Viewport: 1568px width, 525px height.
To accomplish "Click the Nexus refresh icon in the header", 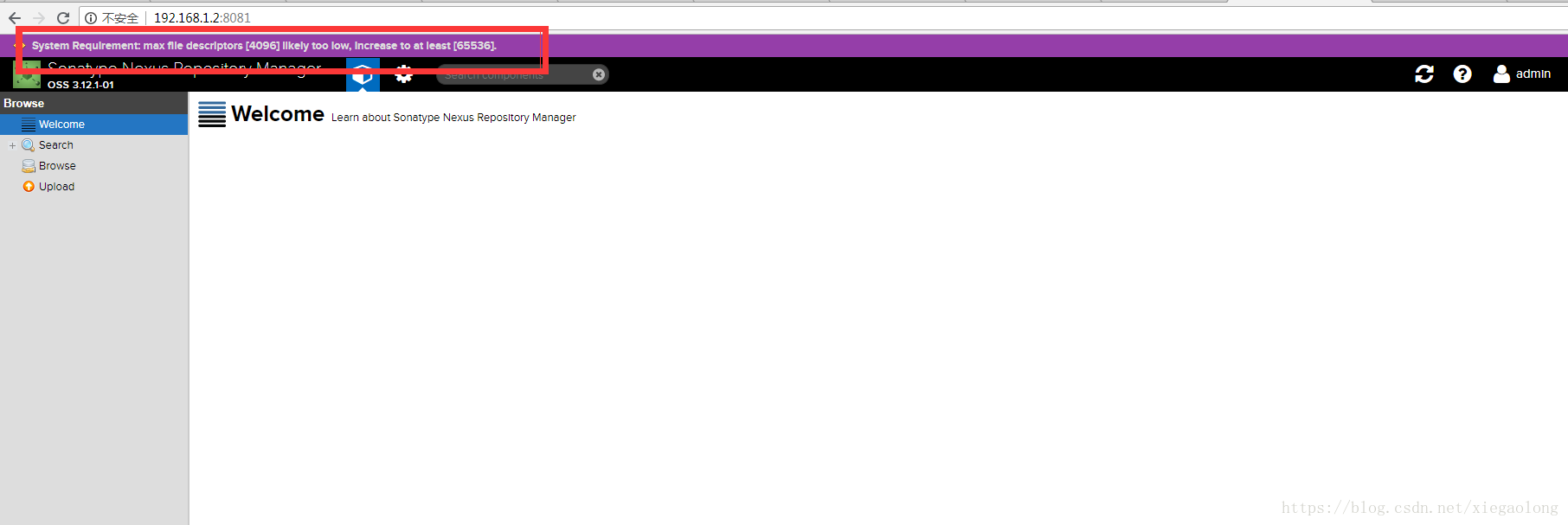I will coord(1424,74).
